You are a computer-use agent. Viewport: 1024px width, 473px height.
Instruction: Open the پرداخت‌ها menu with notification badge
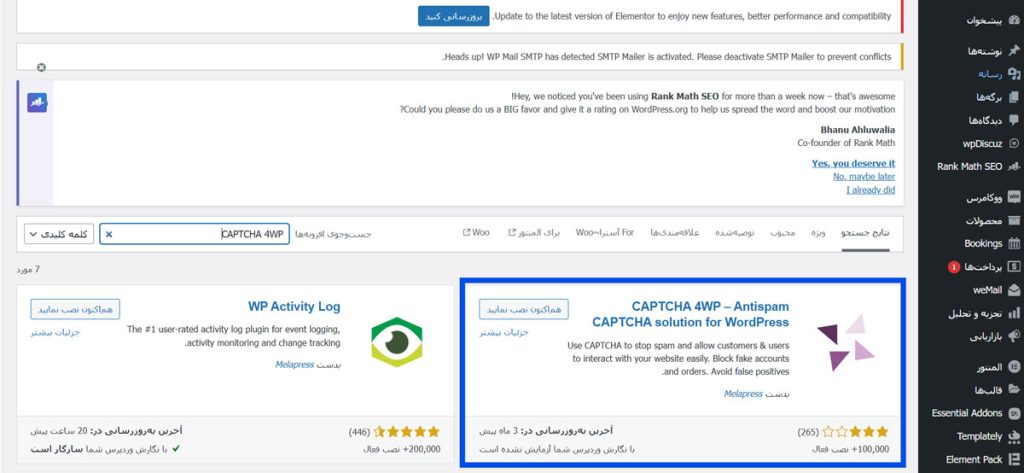point(975,267)
